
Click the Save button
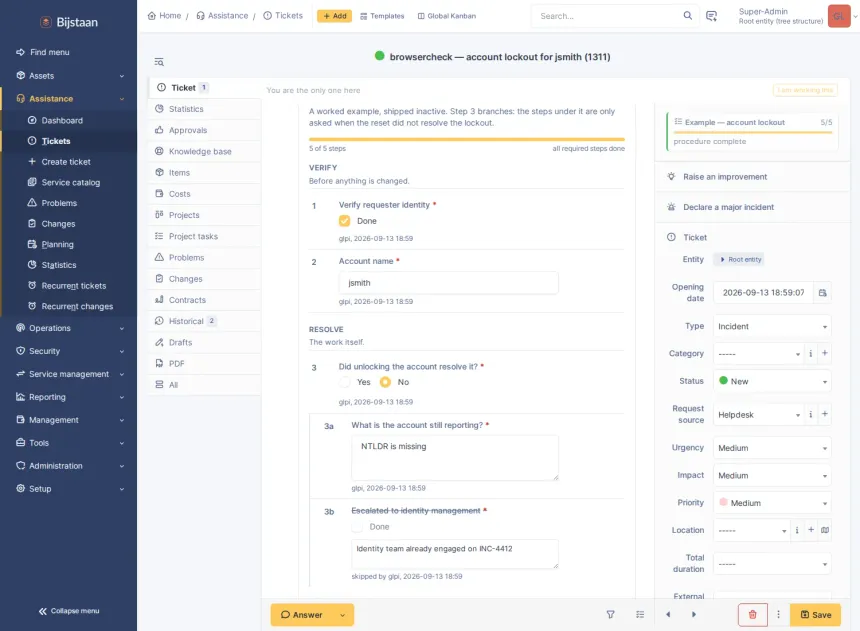pyautogui.click(x=815, y=615)
